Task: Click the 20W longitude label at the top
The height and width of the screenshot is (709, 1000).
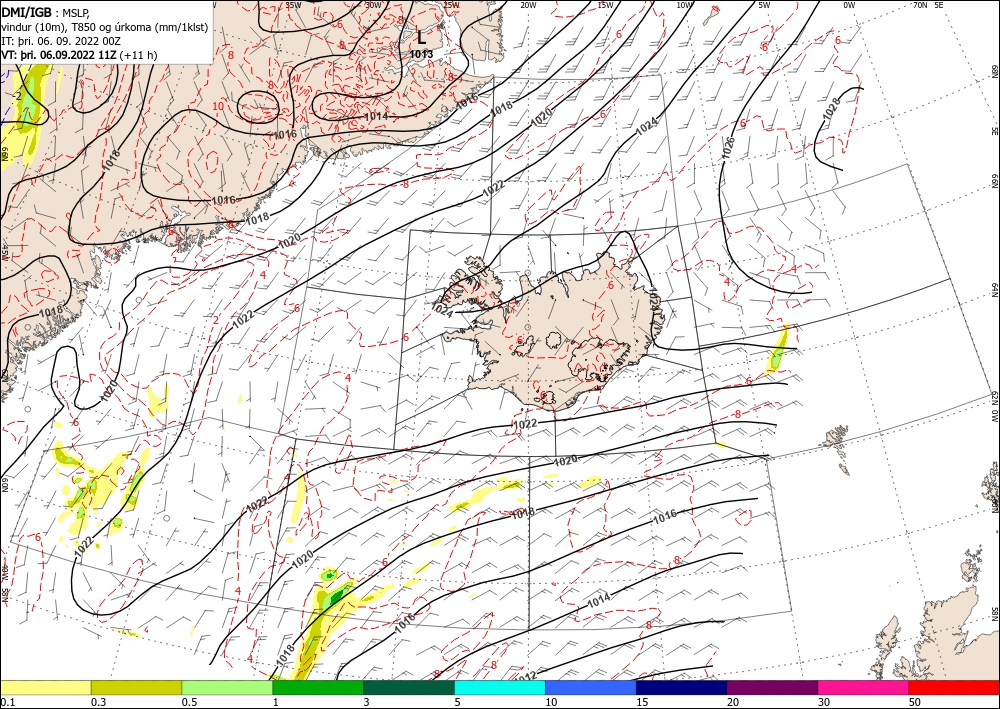Action: point(527,4)
